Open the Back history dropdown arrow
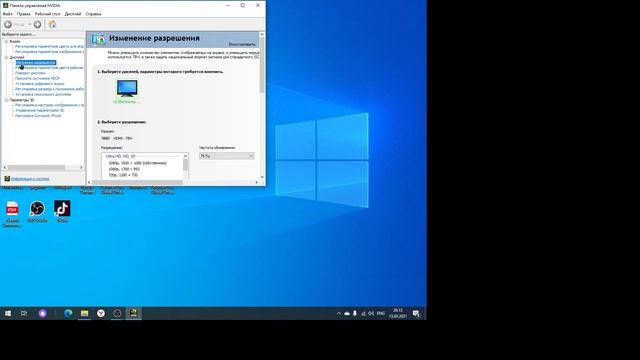This screenshot has height=360, width=640. coord(29,24)
